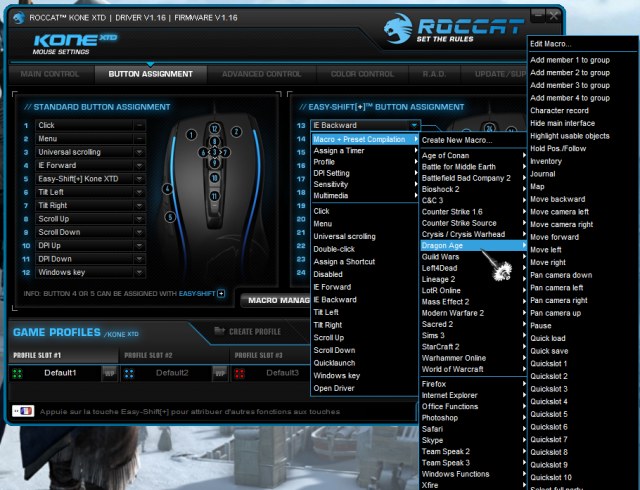The image size is (640, 490).
Task: Click mouse button marker 11 on diagram
Action: coord(215,196)
